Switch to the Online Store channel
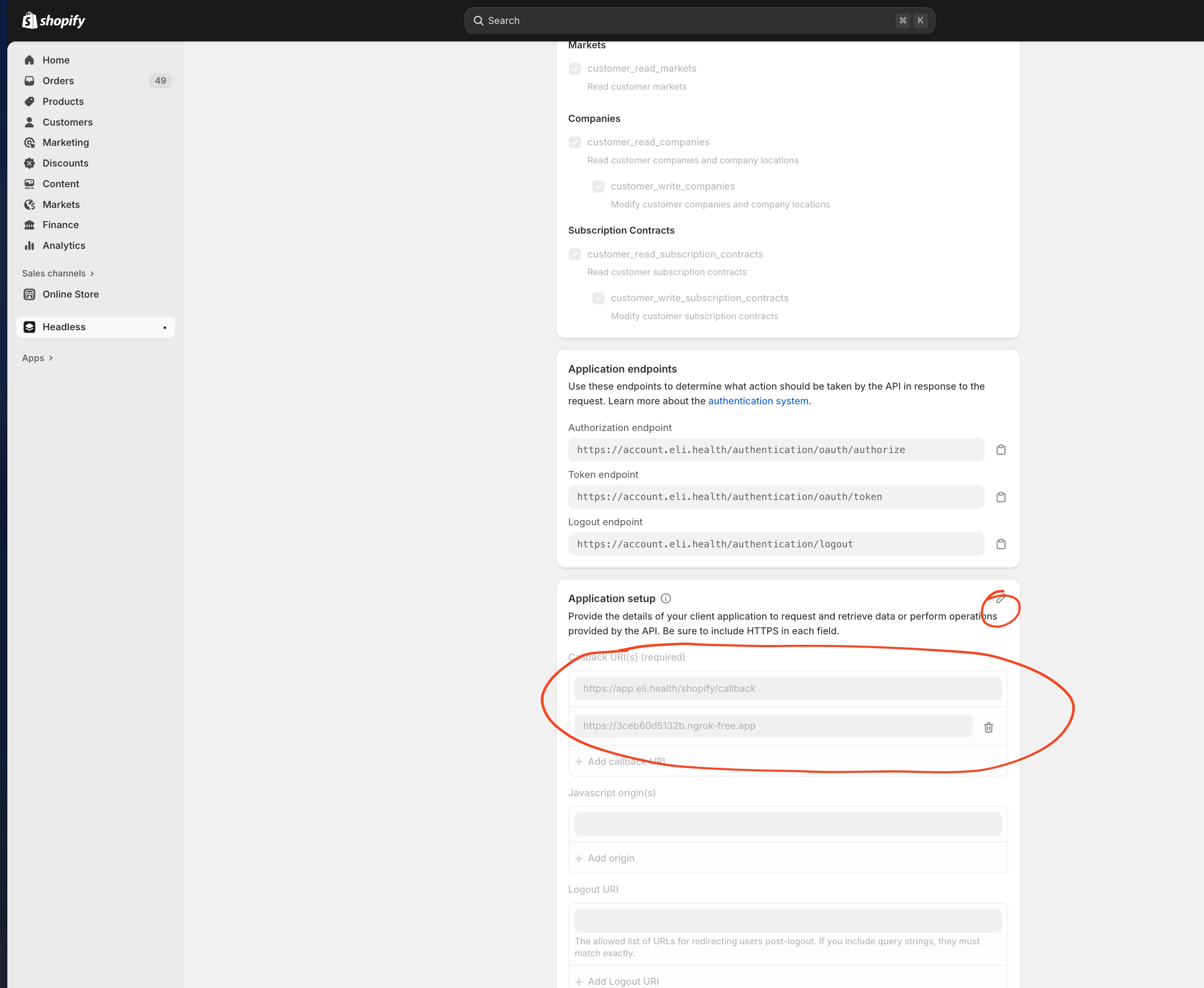 [70, 294]
